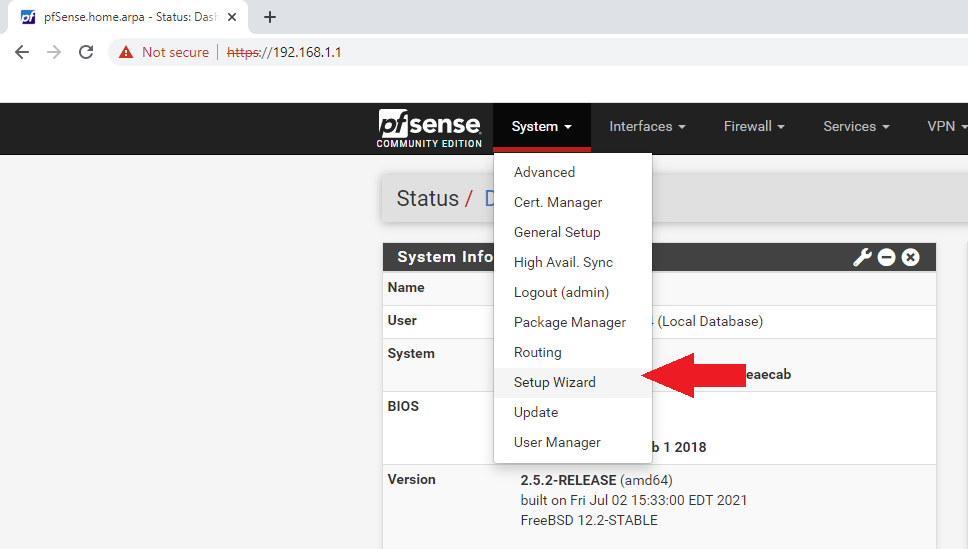Minimize the System Information widget

[x=887, y=257]
